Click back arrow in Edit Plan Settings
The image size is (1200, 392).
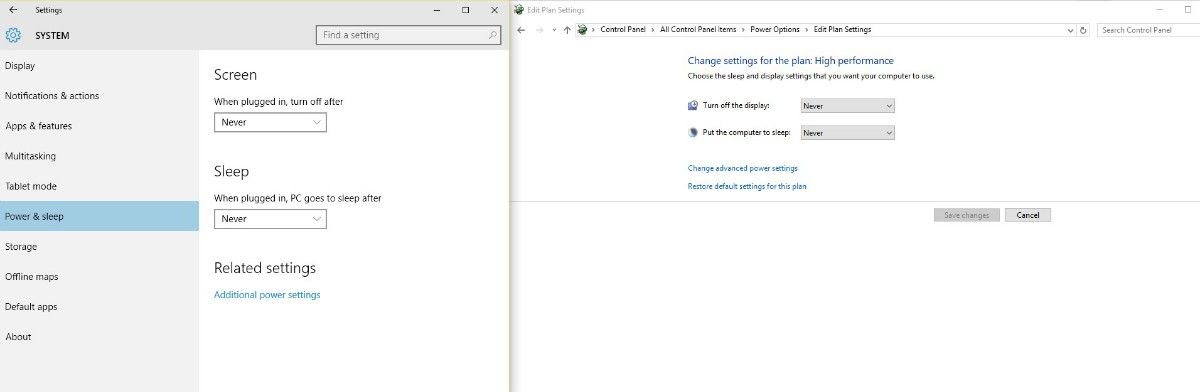(x=521, y=30)
